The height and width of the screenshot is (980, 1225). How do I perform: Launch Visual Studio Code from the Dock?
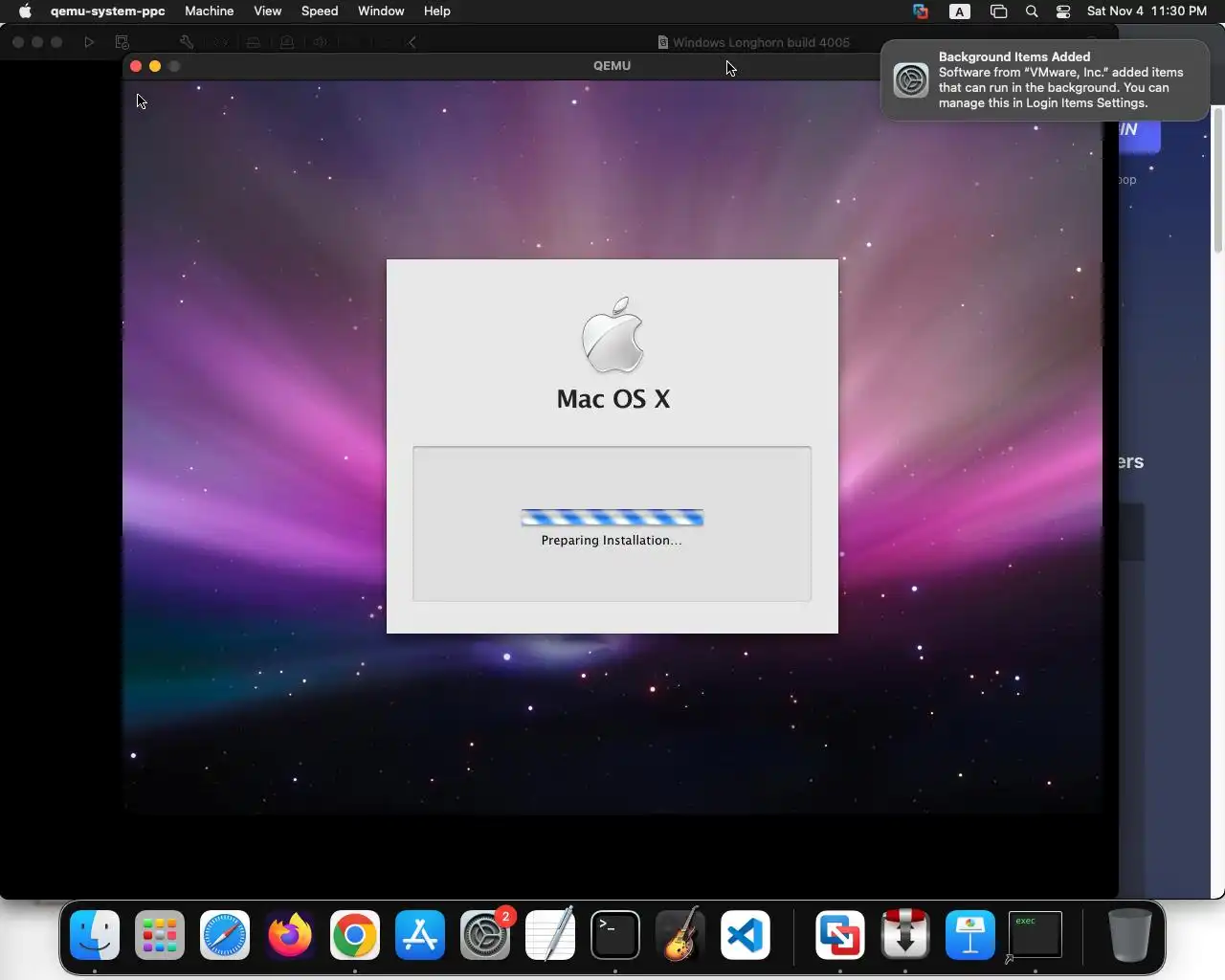pyautogui.click(x=746, y=935)
